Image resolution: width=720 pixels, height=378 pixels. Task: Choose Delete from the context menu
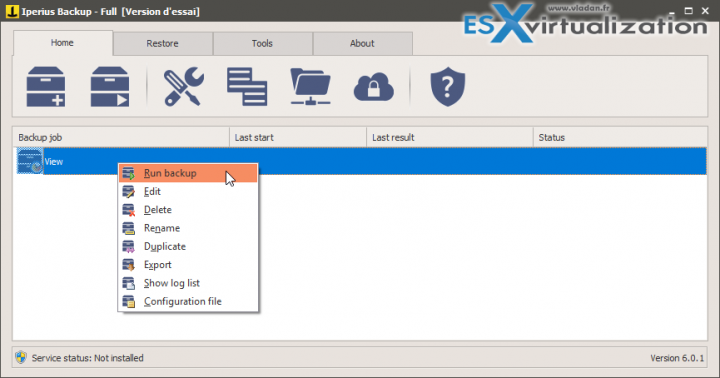188,210
